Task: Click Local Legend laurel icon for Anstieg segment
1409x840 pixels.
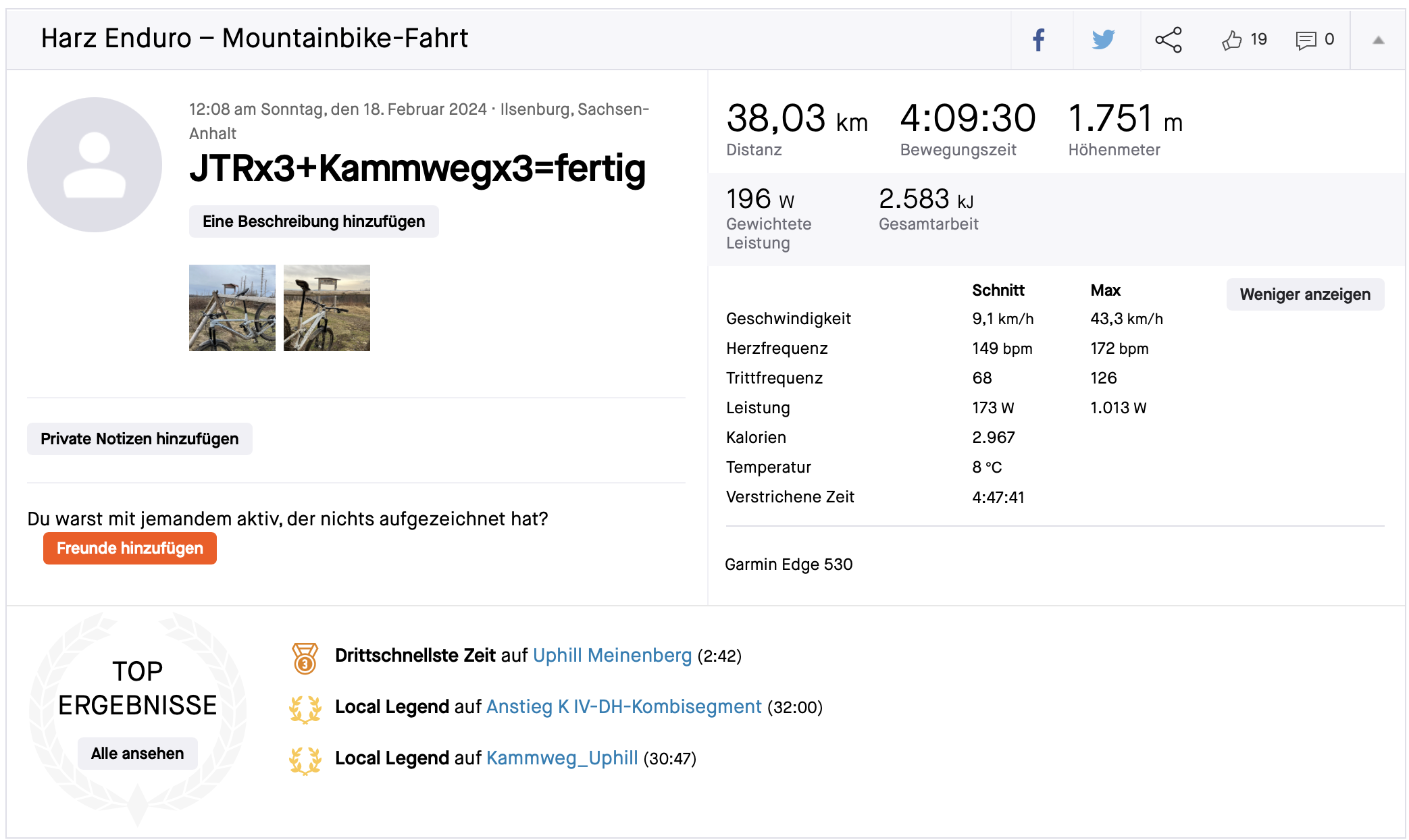Action: (305, 709)
